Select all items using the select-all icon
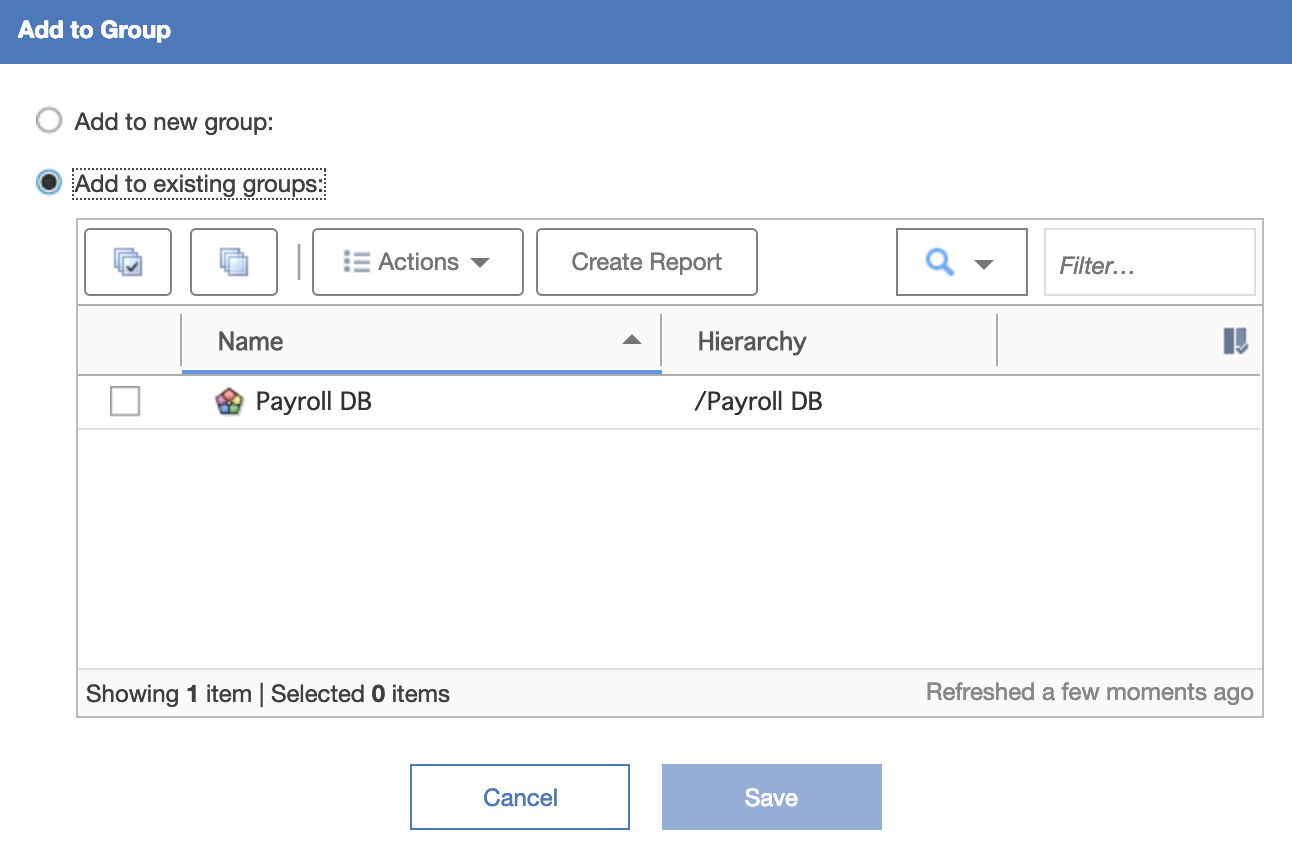The image size is (1292, 848). coord(127,262)
